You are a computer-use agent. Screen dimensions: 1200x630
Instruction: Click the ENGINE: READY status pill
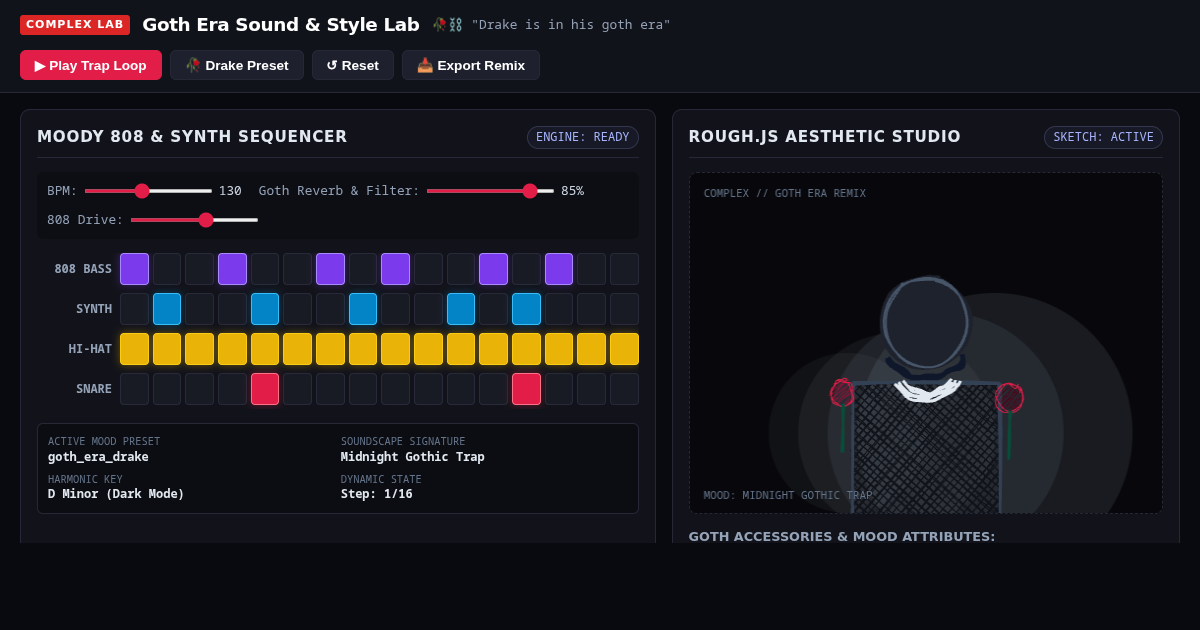click(x=583, y=137)
